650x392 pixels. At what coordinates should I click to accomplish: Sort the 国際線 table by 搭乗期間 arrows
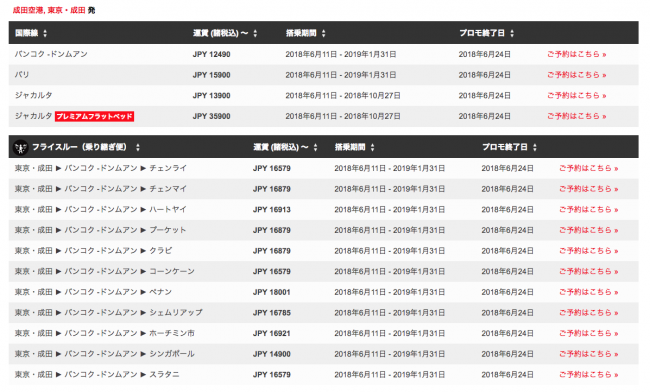coord(323,33)
